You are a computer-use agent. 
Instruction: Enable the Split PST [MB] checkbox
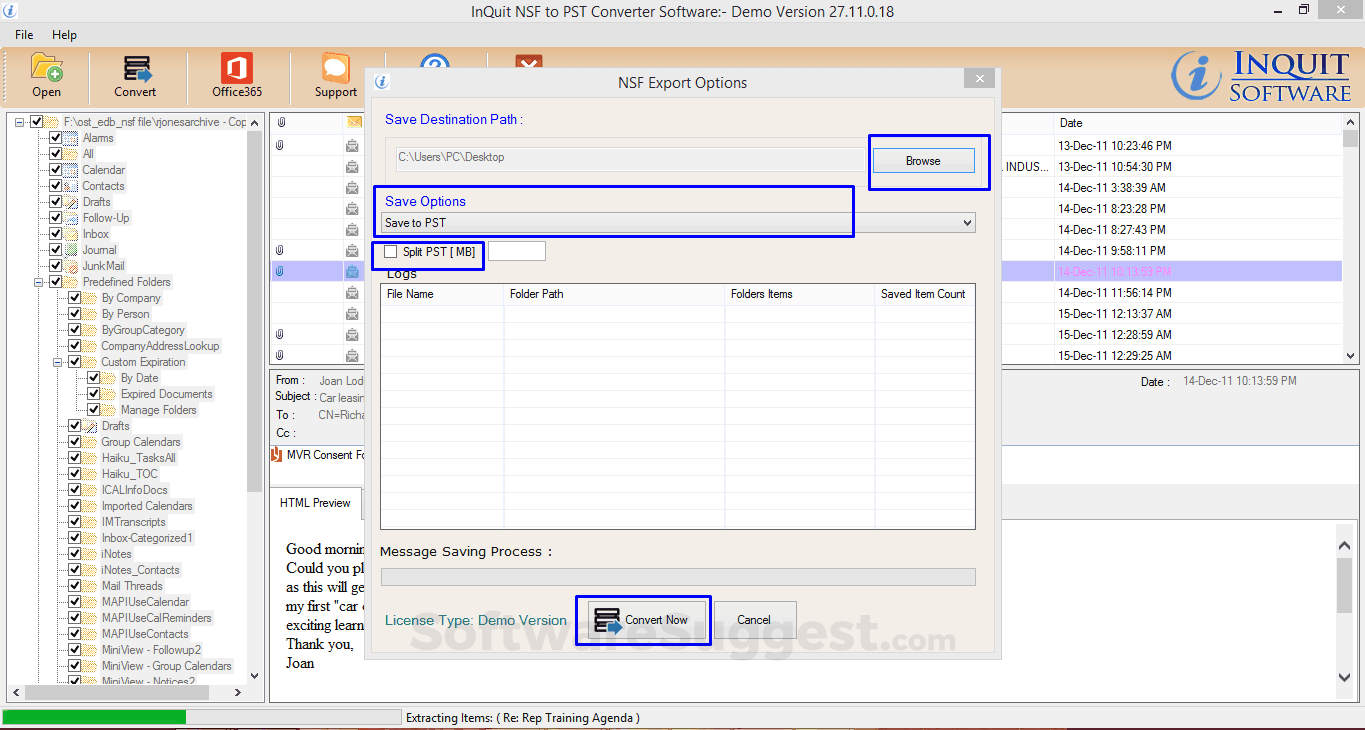(x=391, y=252)
